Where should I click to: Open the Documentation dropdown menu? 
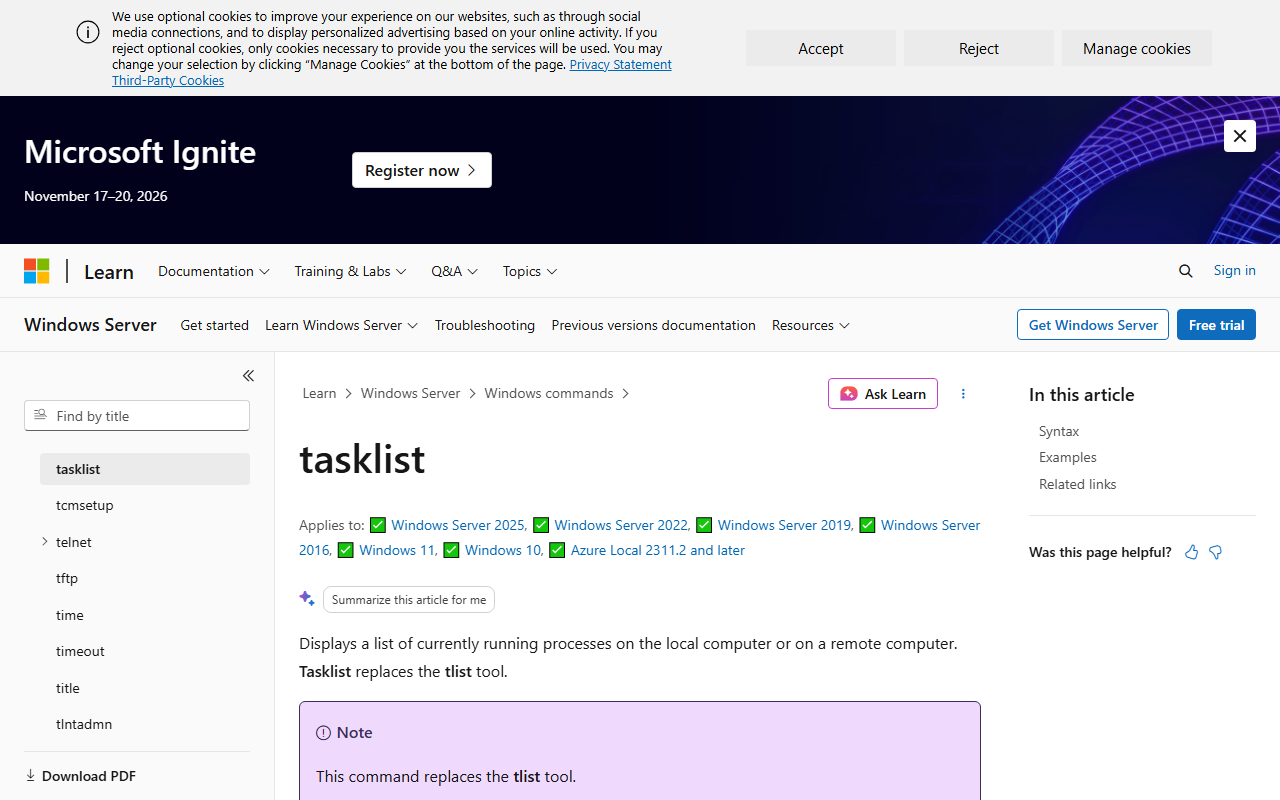click(x=214, y=271)
